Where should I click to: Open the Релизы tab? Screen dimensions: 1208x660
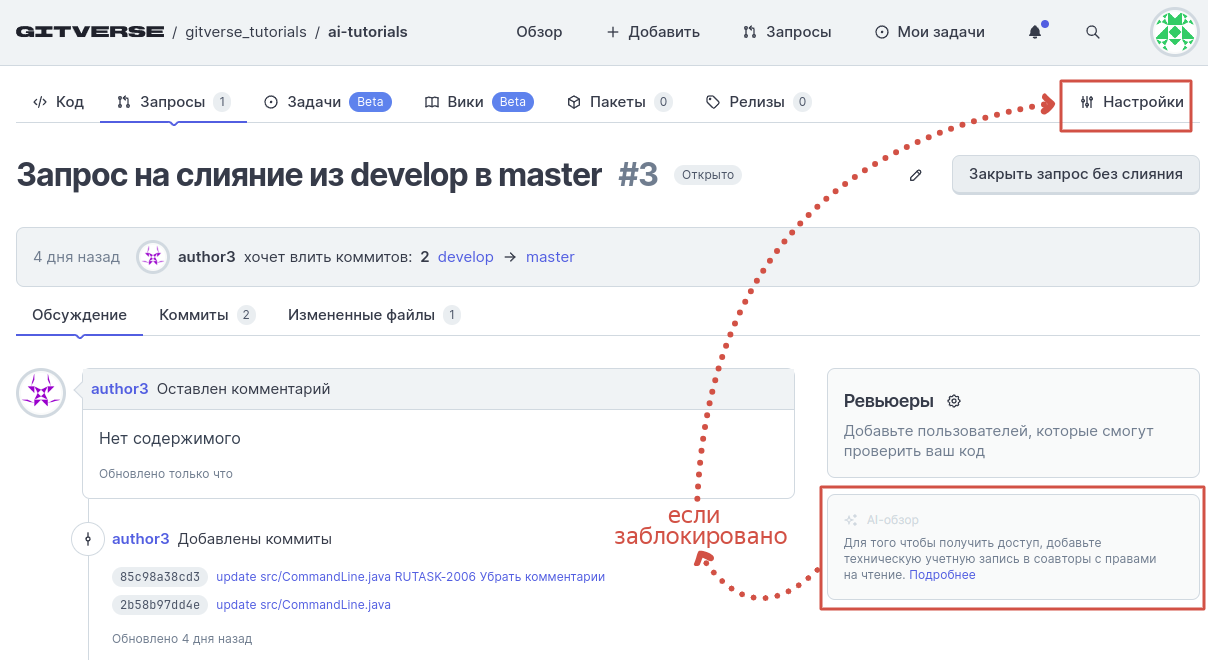pos(758,102)
